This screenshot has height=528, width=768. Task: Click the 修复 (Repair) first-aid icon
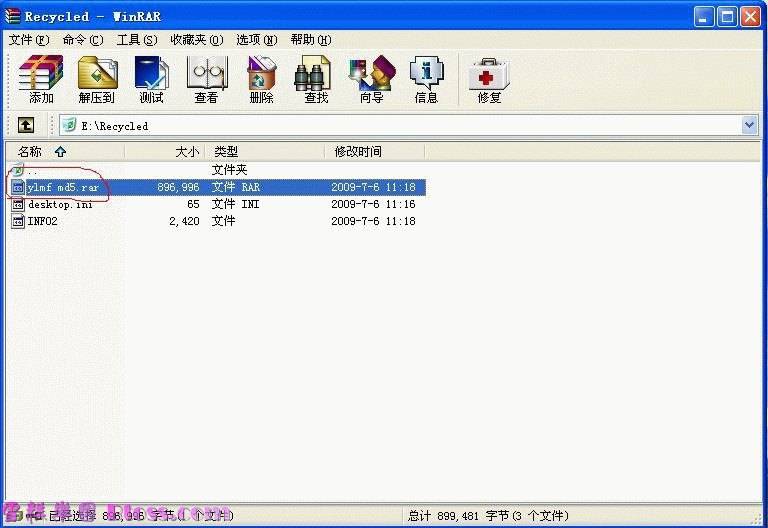click(489, 74)
